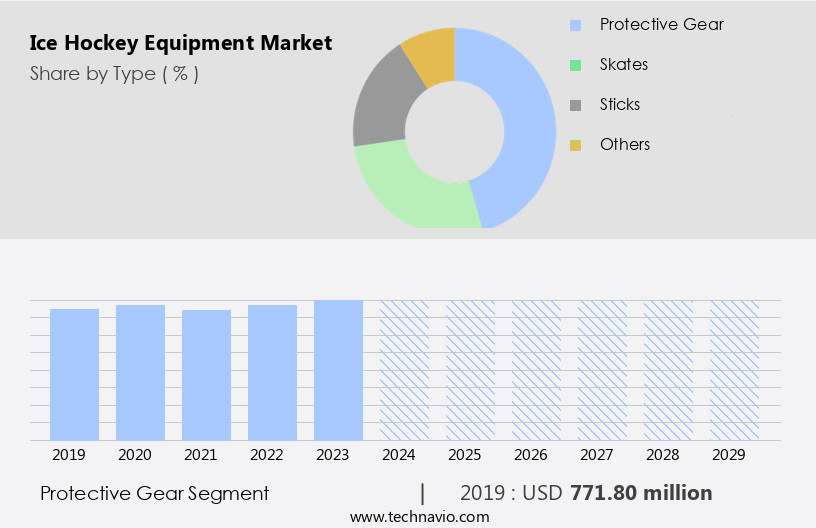Open the www.technavio.com link
Screen dimensions: 816x528
tap(419, 516)
